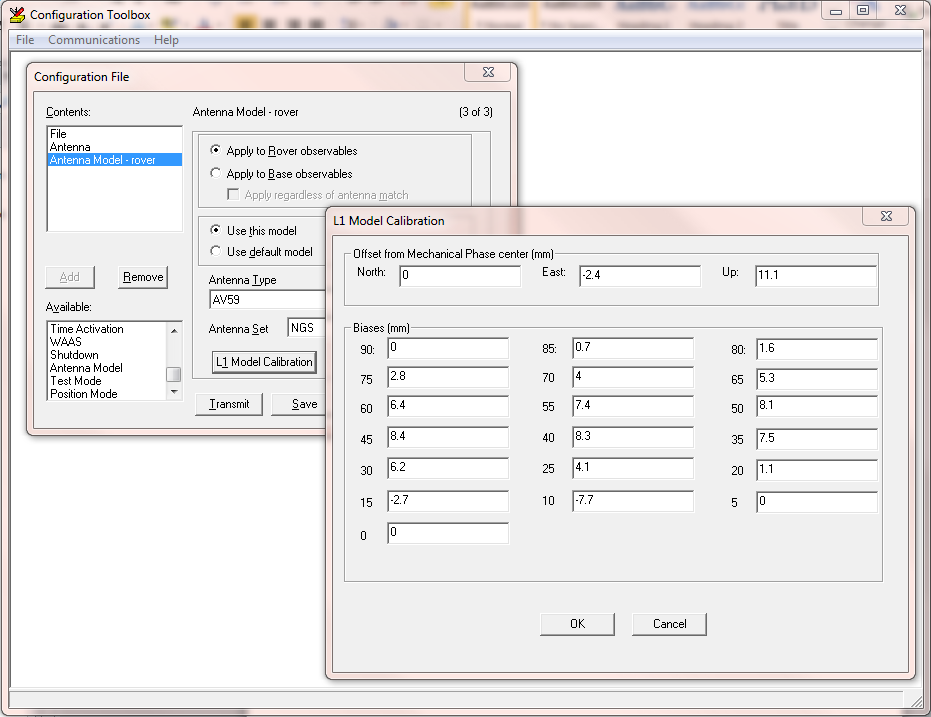Close the Configuration File dialog
Screen dimensions: 931x717
pyautogui.click(x=487, y=73)
